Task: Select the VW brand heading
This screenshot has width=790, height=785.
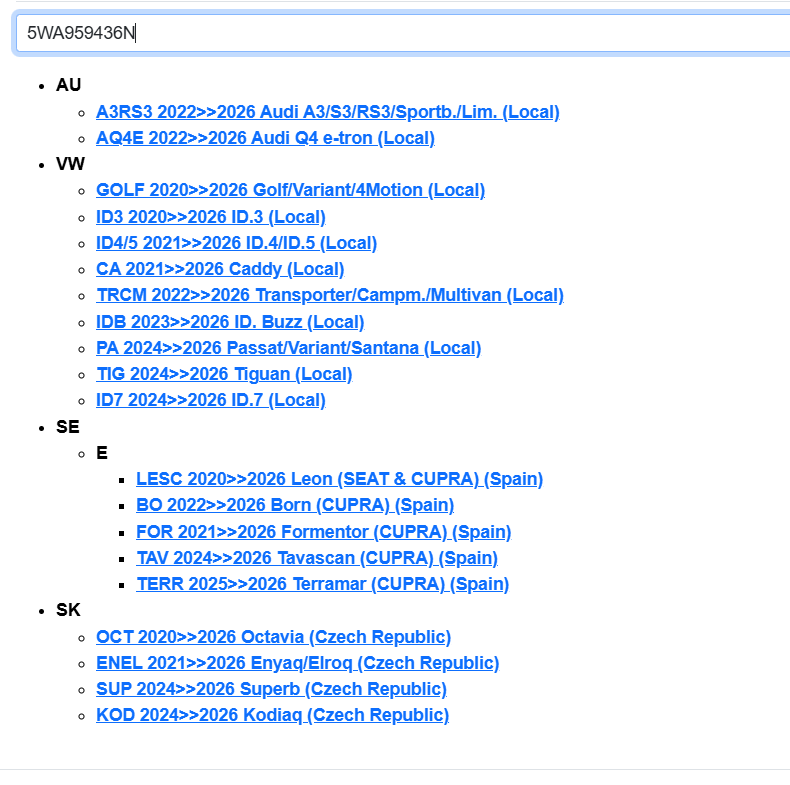Action: (x=70, y=164)
